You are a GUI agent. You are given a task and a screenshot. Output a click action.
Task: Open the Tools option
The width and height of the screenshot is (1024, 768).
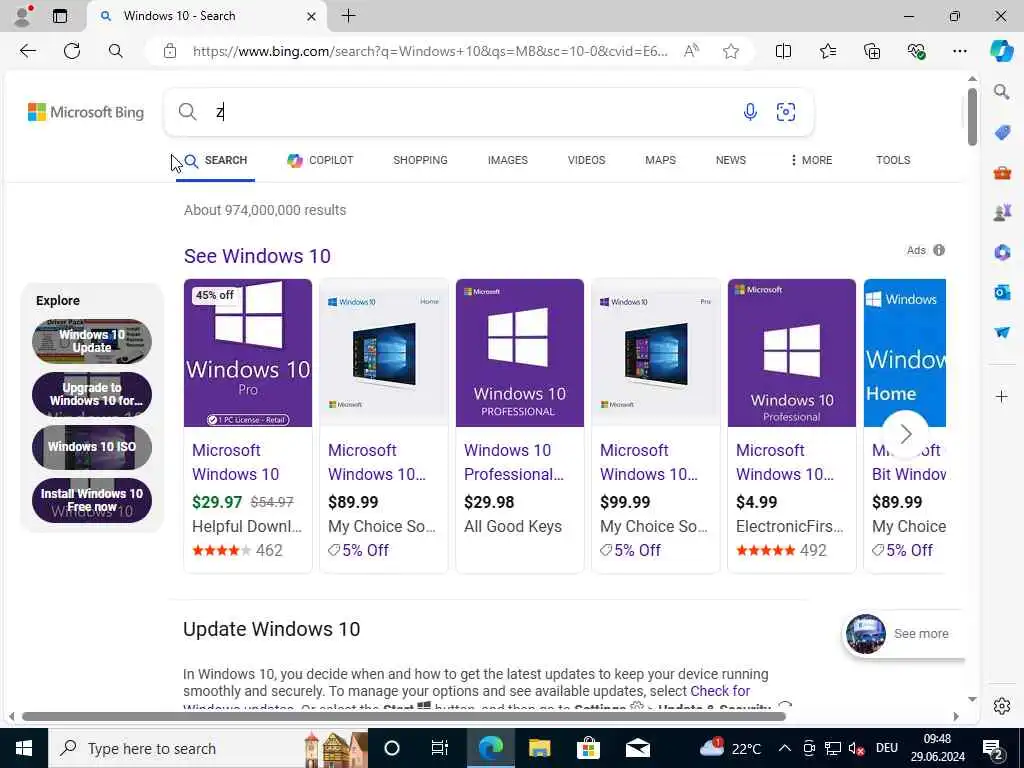pos(893,160)
